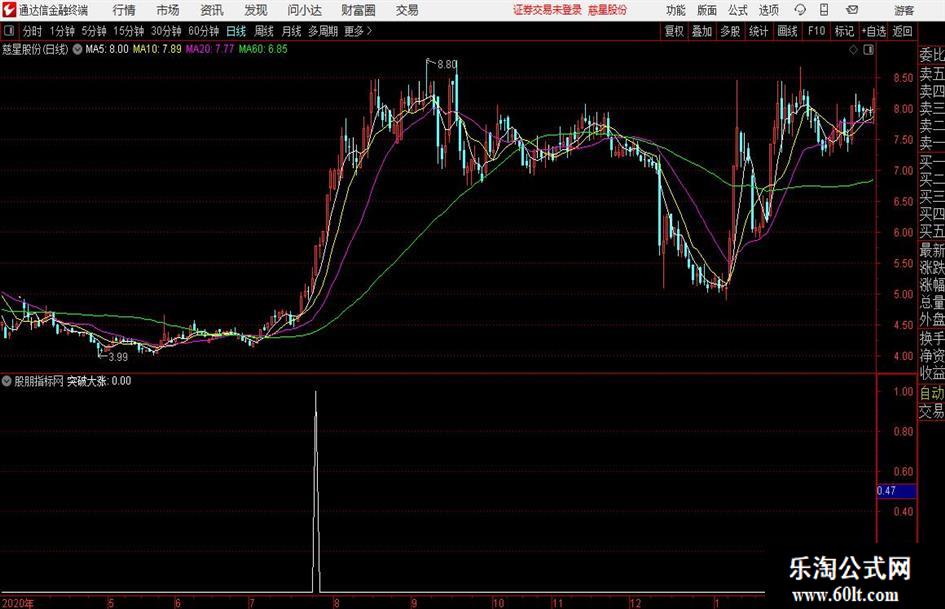Click the 统计 statistics toolbar button
This screenshot has height=609, width=945.
coord(758,31)
